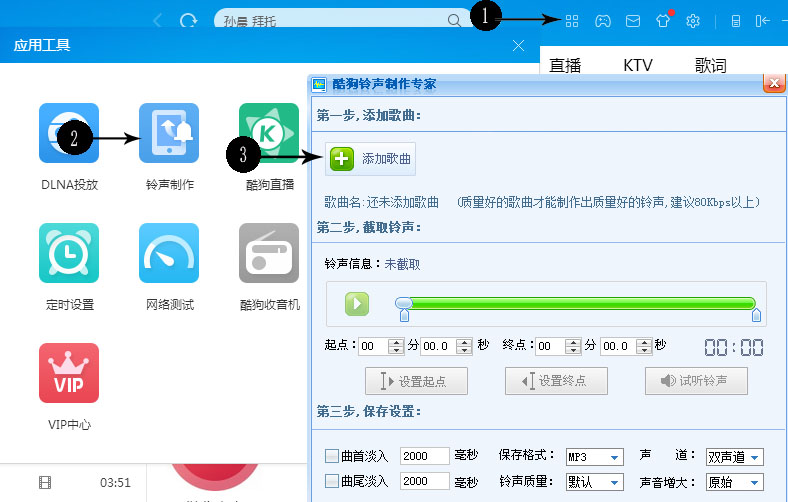
Task: Open the application tools grid icon
Action: tap(572, 21)
